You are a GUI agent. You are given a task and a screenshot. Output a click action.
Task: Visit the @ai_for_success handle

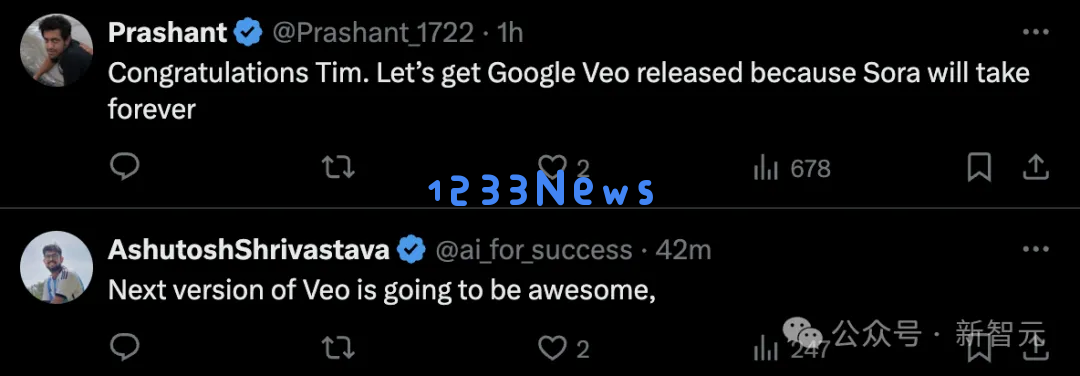534,250
